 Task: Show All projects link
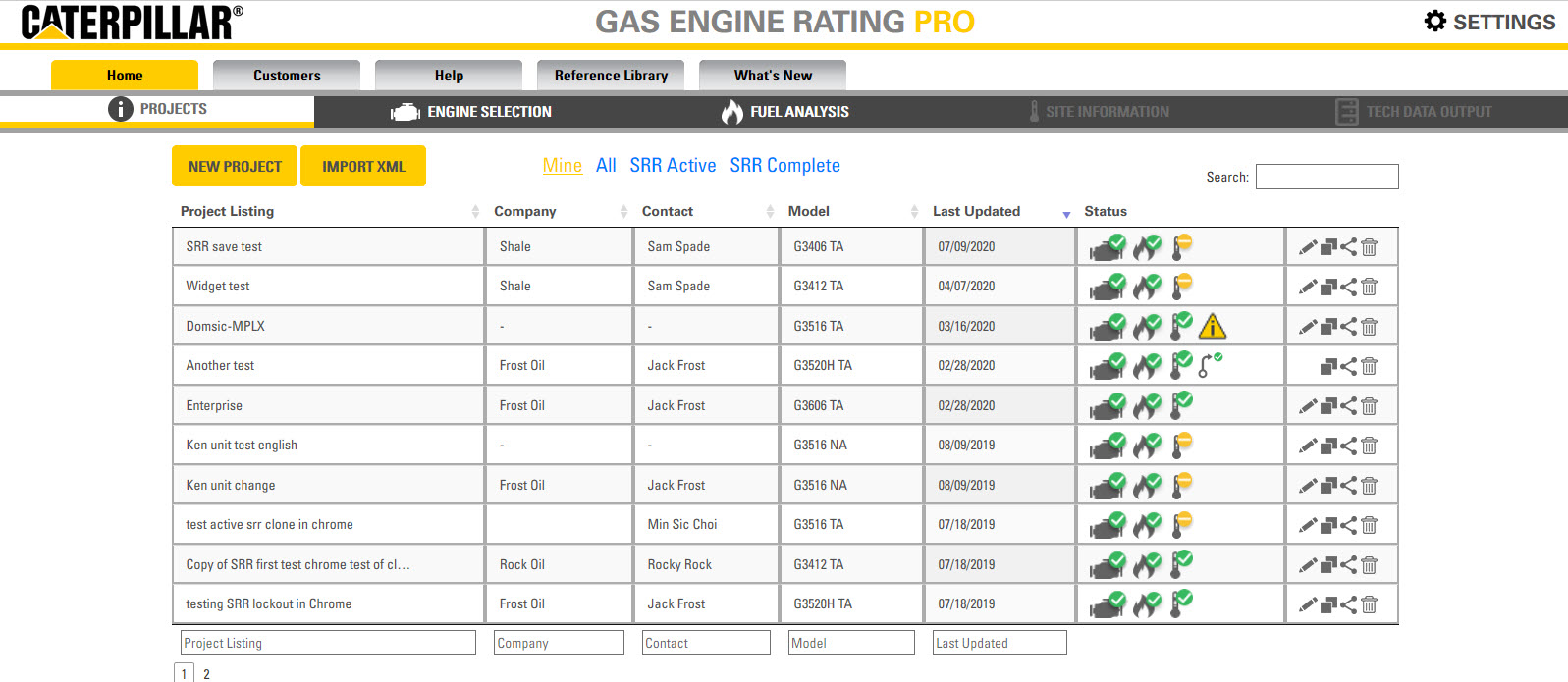click(x=606, y=166)
